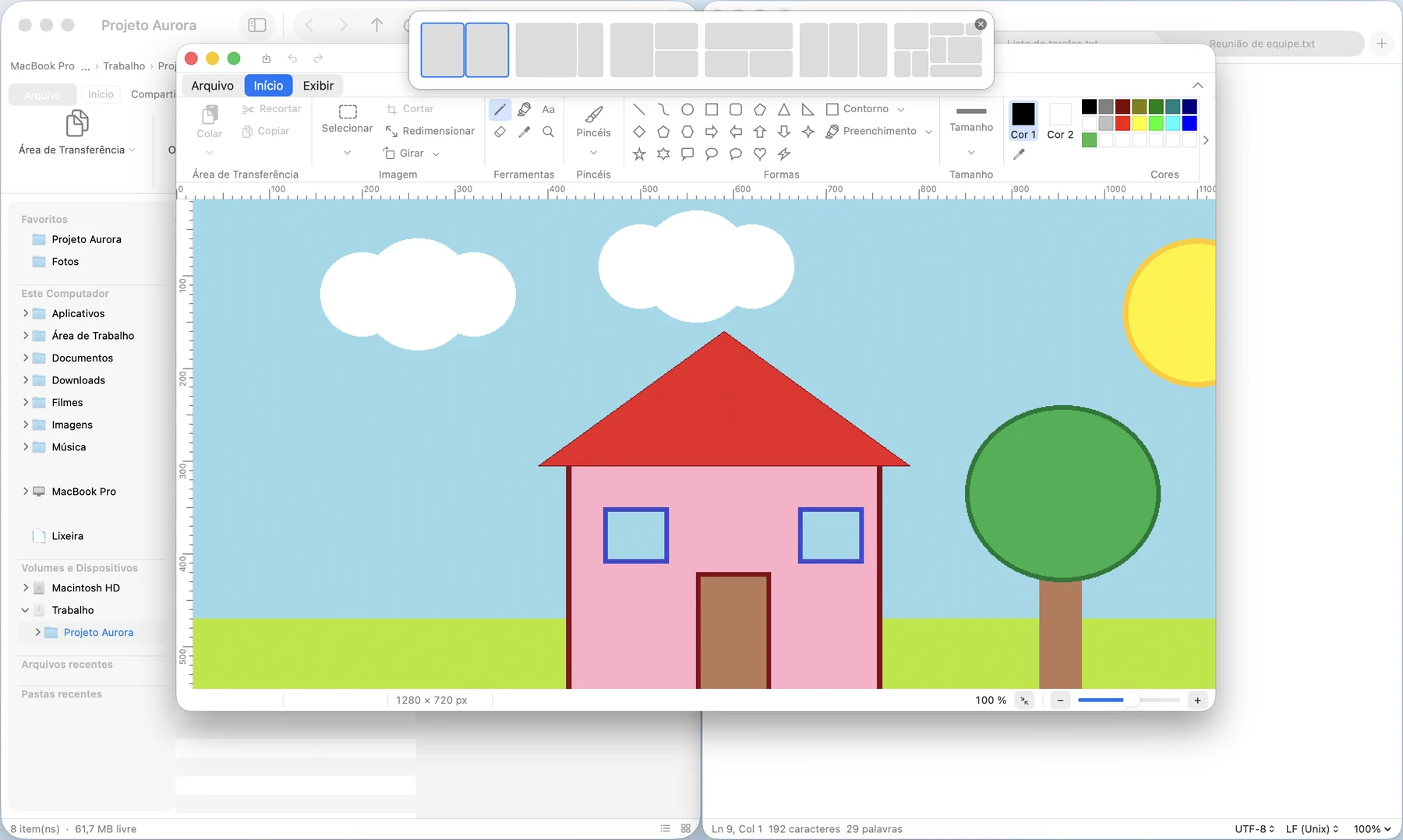
Task: Select the Eraser tool
Action: click(x=500, y=132)
